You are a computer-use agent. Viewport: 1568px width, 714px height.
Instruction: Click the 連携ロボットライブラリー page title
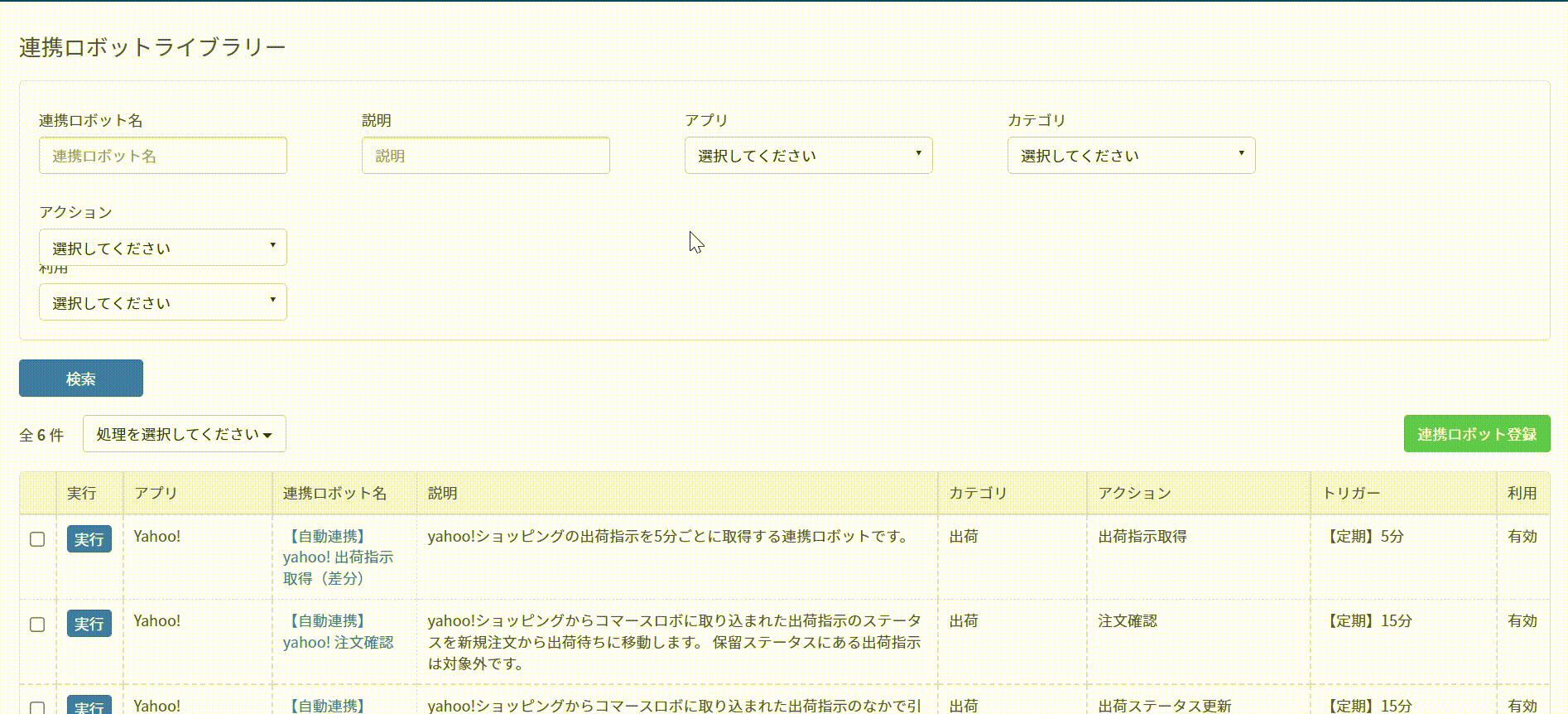[152, 47]
